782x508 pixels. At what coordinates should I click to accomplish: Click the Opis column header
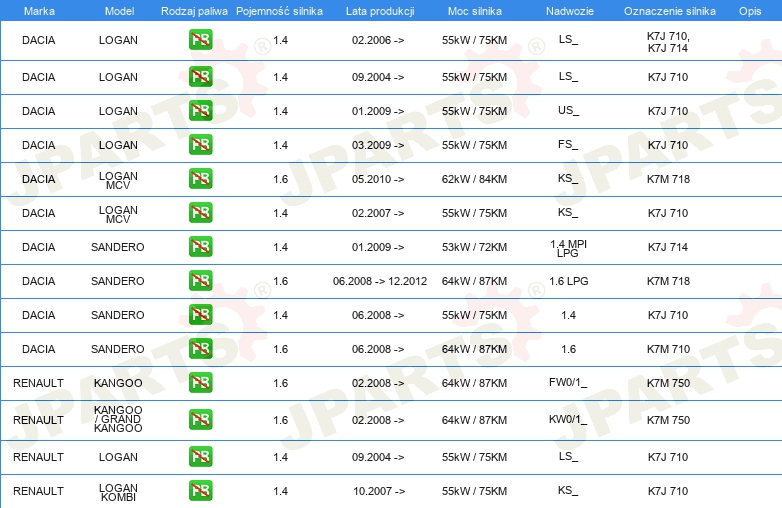click(749, 10)
